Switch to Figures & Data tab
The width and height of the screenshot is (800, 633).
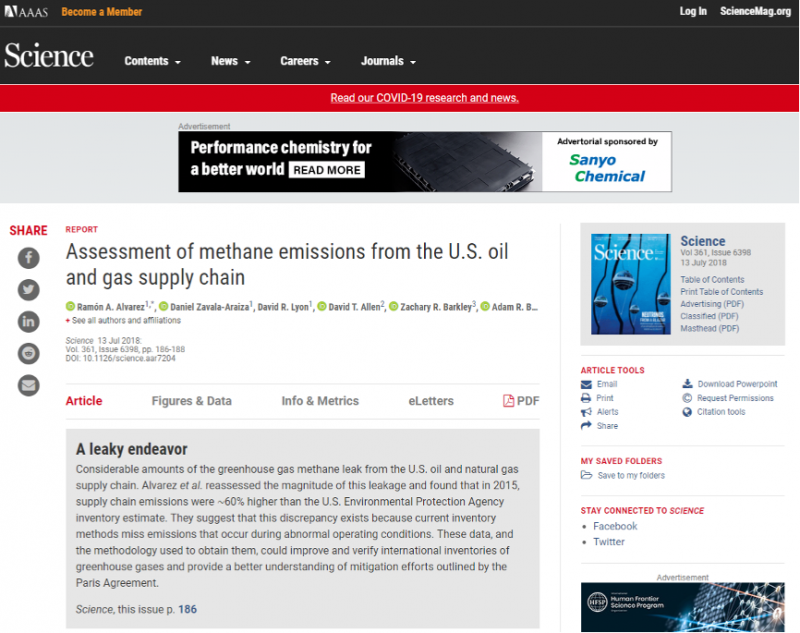tap(191, 401)
